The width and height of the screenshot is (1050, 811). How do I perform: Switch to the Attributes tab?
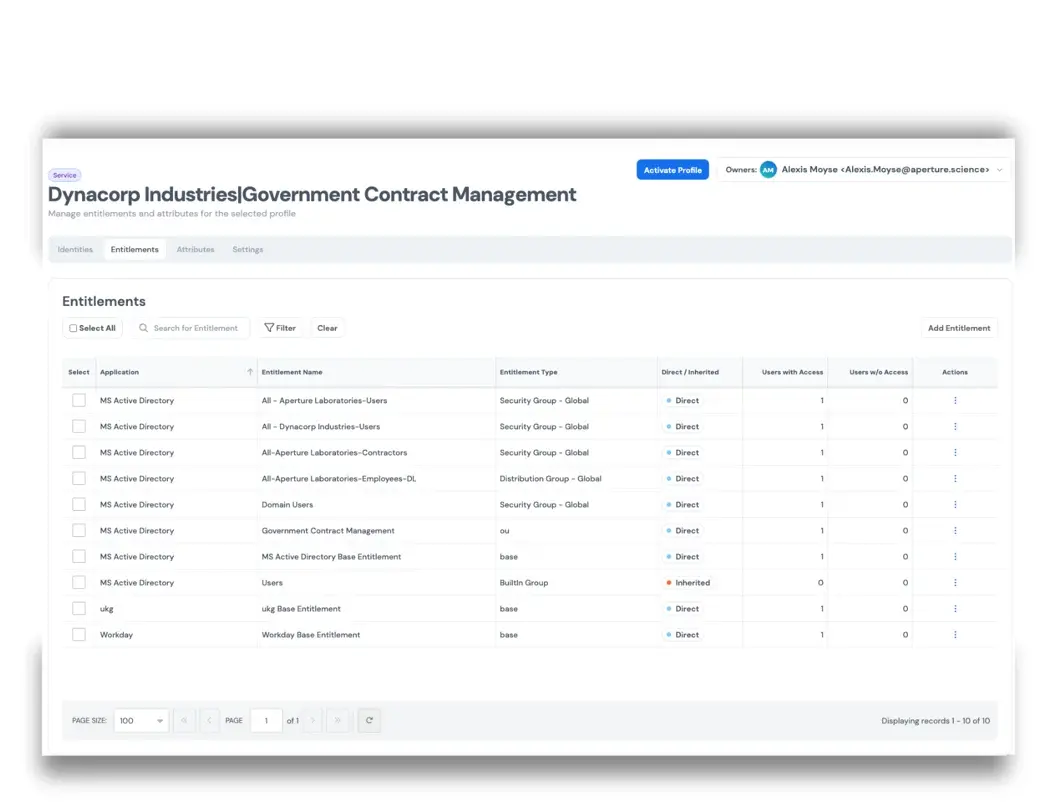(x=195, y=249)
